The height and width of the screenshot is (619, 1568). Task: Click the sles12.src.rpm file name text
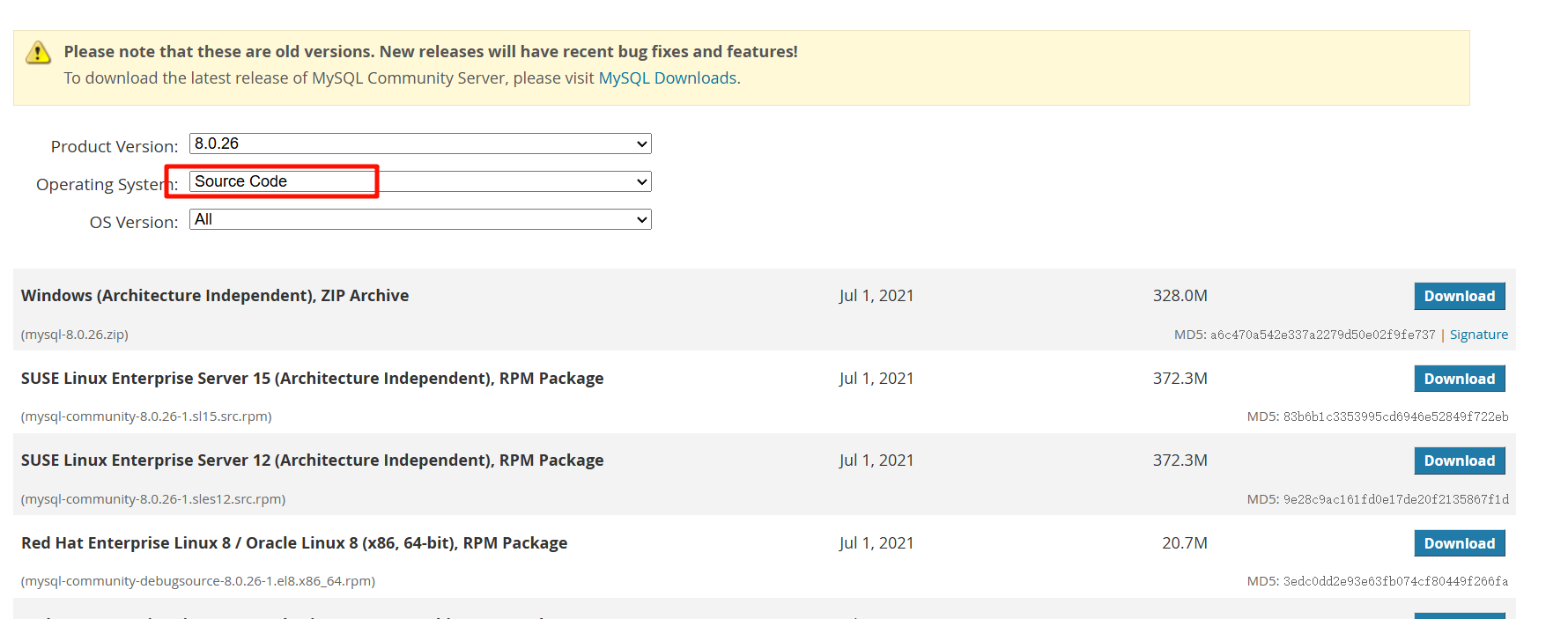click(x=153, y=499)
